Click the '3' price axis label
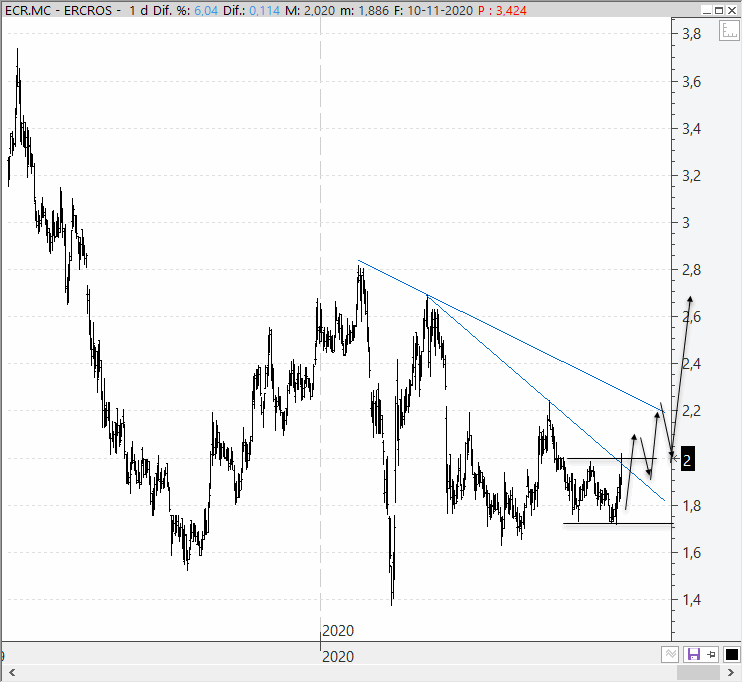This screenshot has width=743, height=683. 686,223
